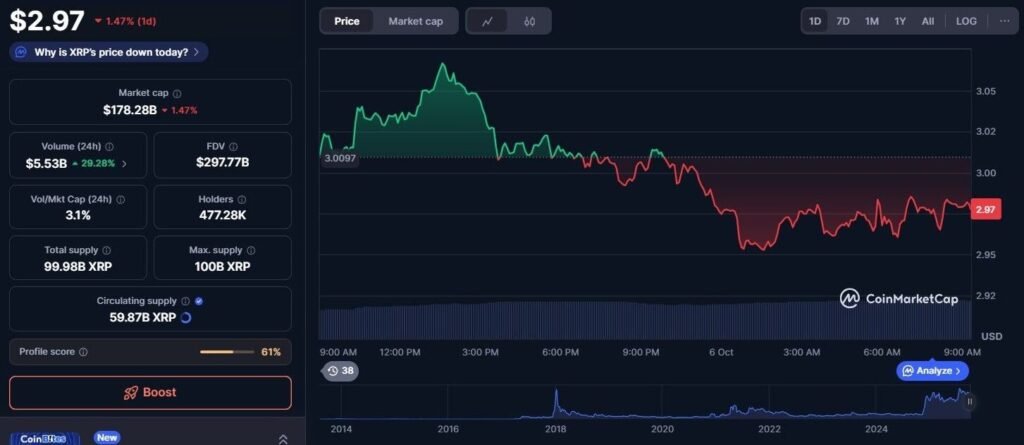Switch to the Market cap tab

pos(415,21)
